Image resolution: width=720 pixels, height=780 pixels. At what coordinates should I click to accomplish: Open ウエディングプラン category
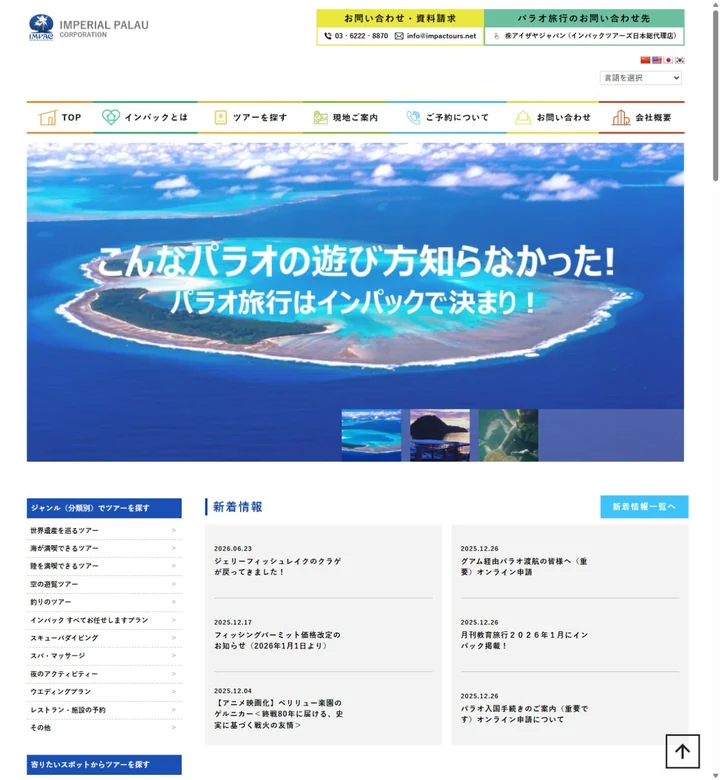click(104, 692)
